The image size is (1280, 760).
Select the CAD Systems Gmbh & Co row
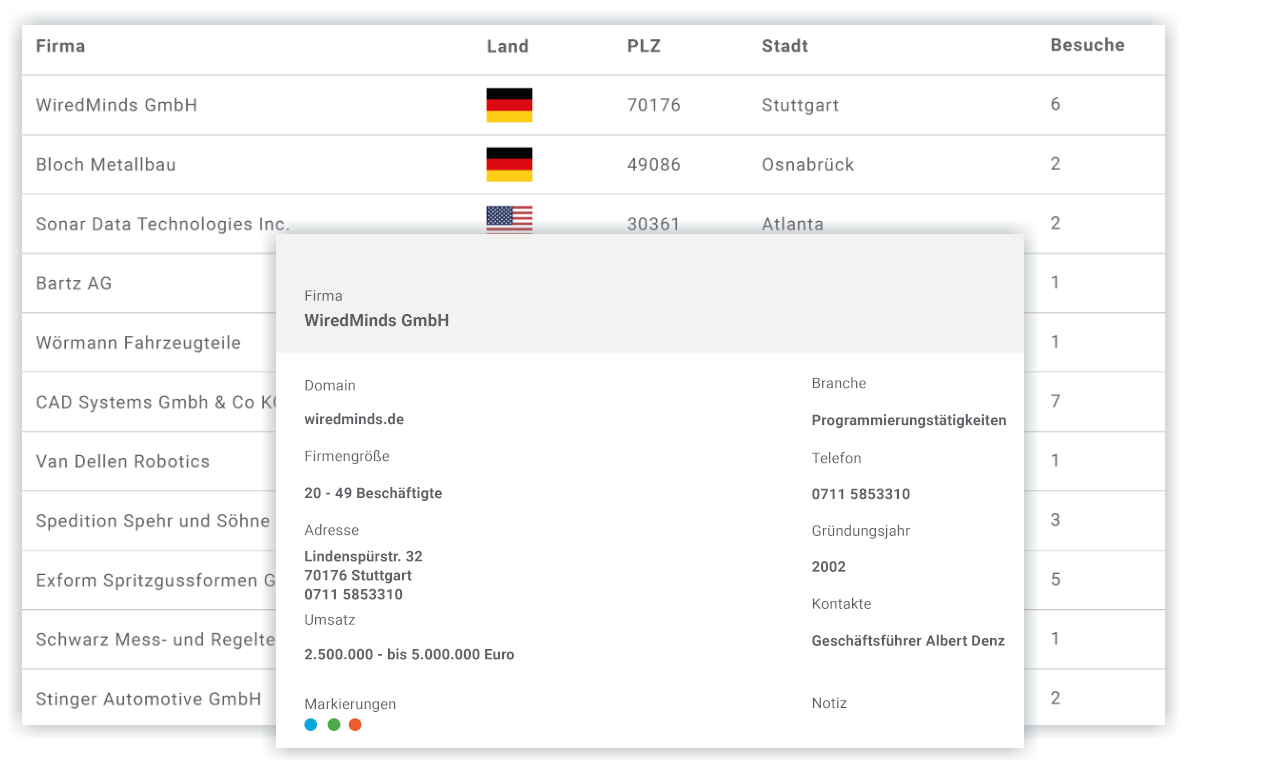coord(156,402)
